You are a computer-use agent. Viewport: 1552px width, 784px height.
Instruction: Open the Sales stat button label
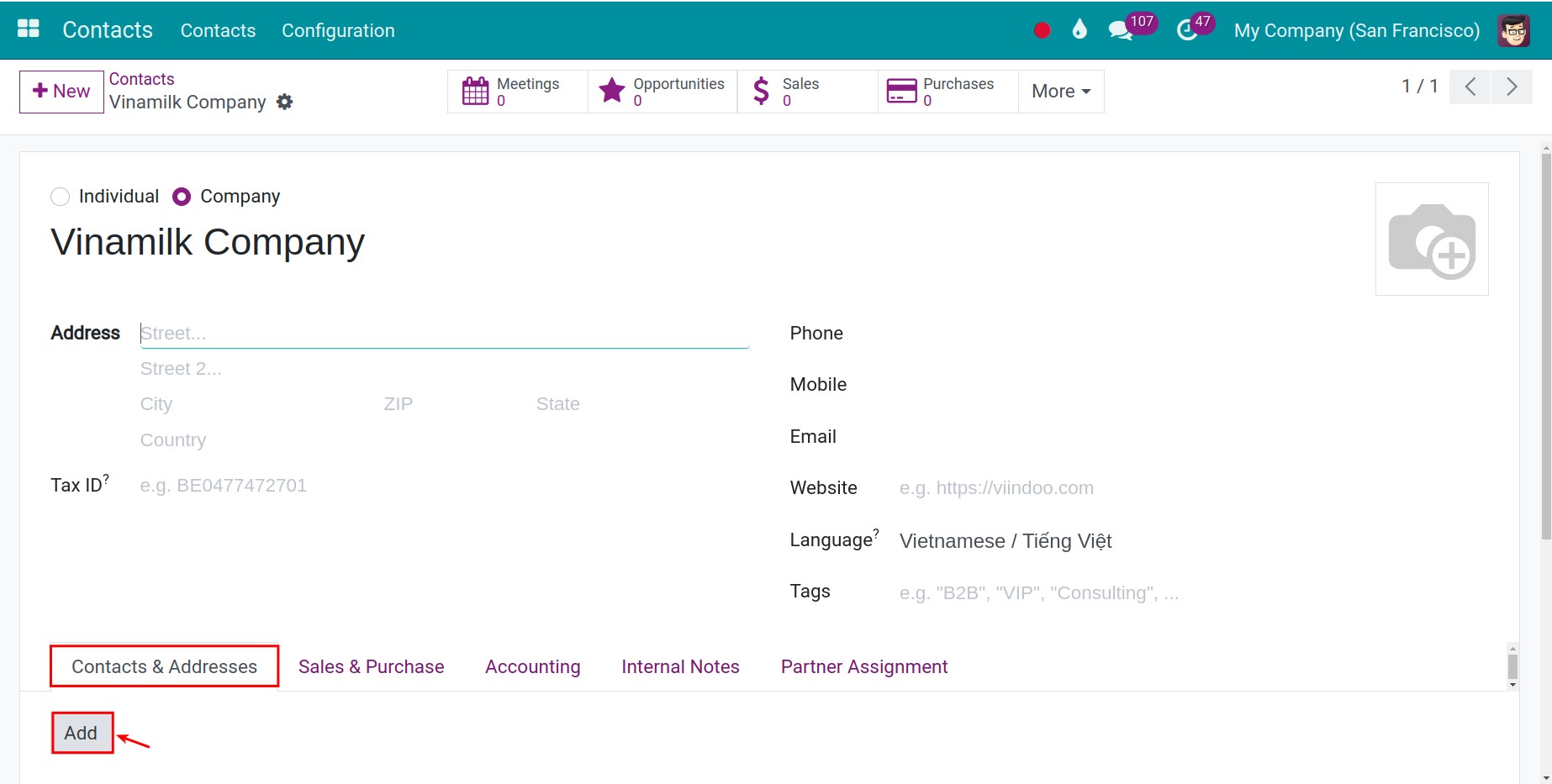click(800, 83)
